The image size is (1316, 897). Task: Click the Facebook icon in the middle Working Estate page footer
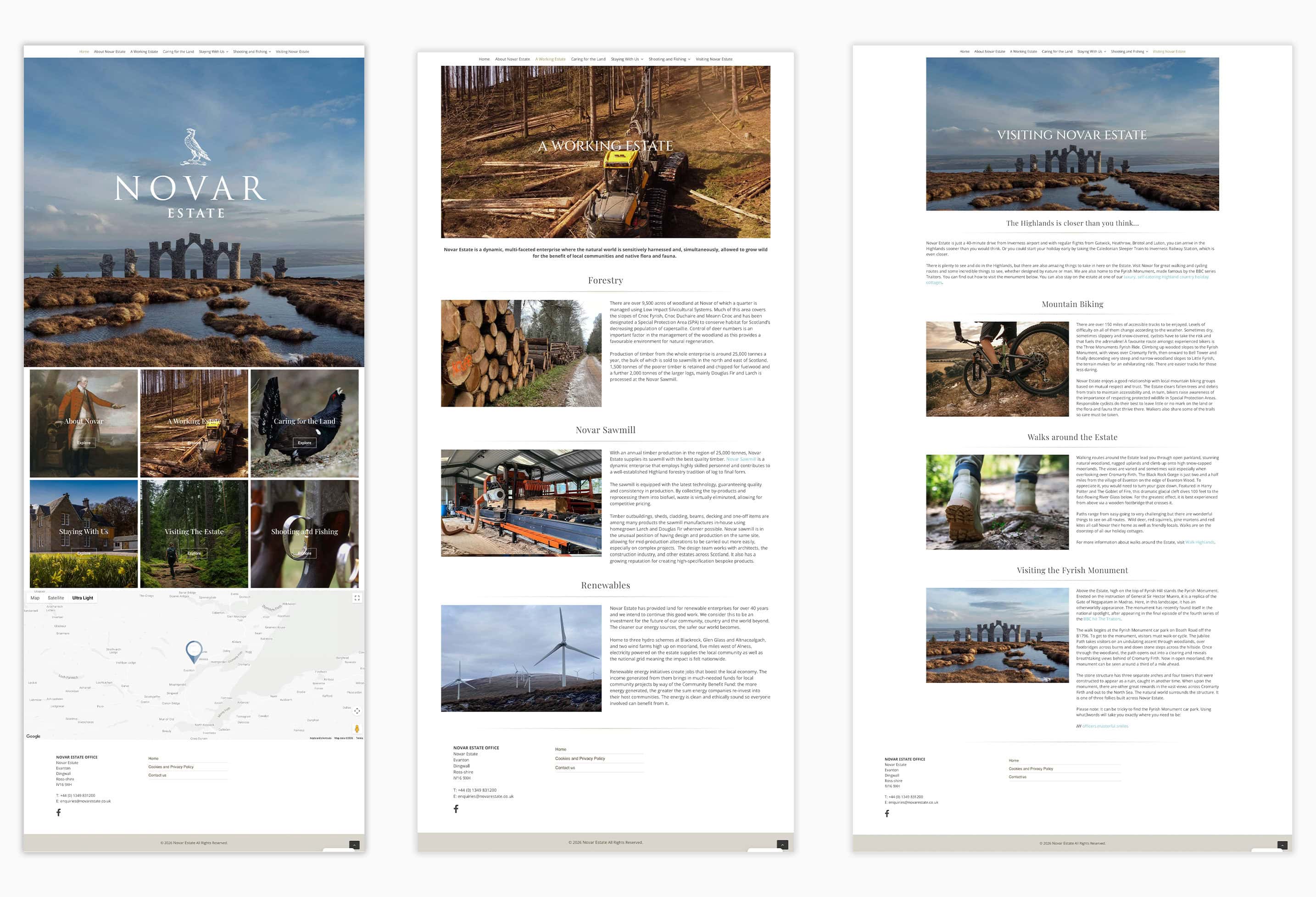[456, 808]
